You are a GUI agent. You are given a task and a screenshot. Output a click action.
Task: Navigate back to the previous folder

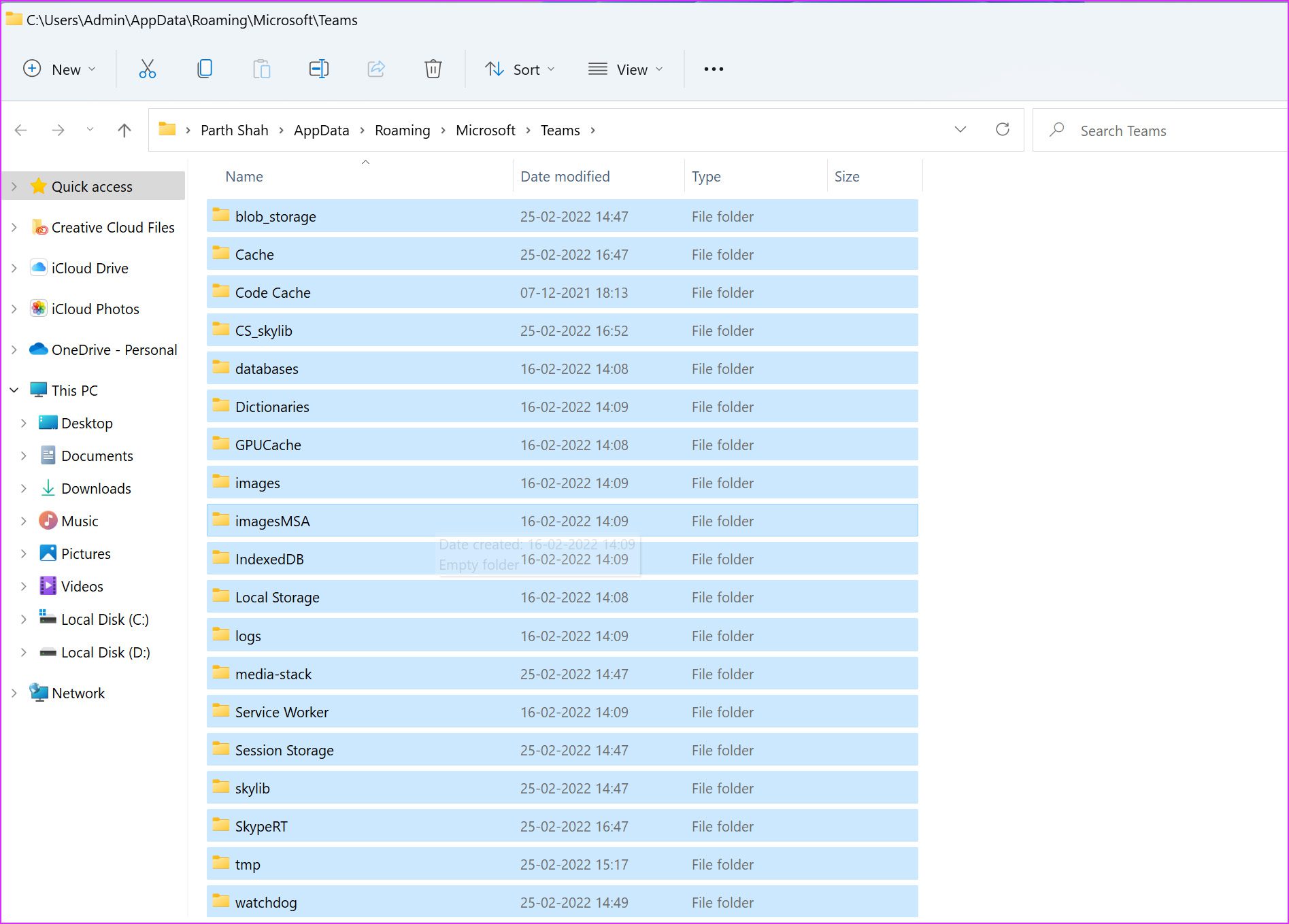click(x=21, y=130)
